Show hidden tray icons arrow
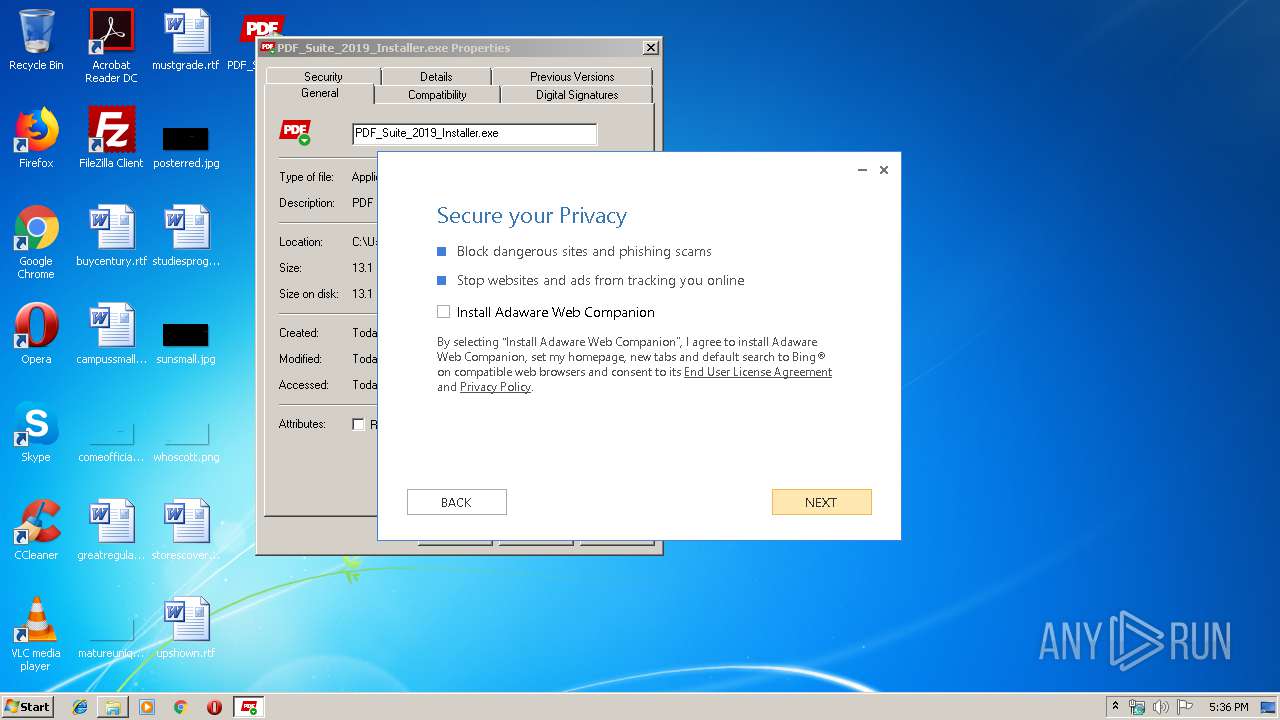 [1115, 707]
